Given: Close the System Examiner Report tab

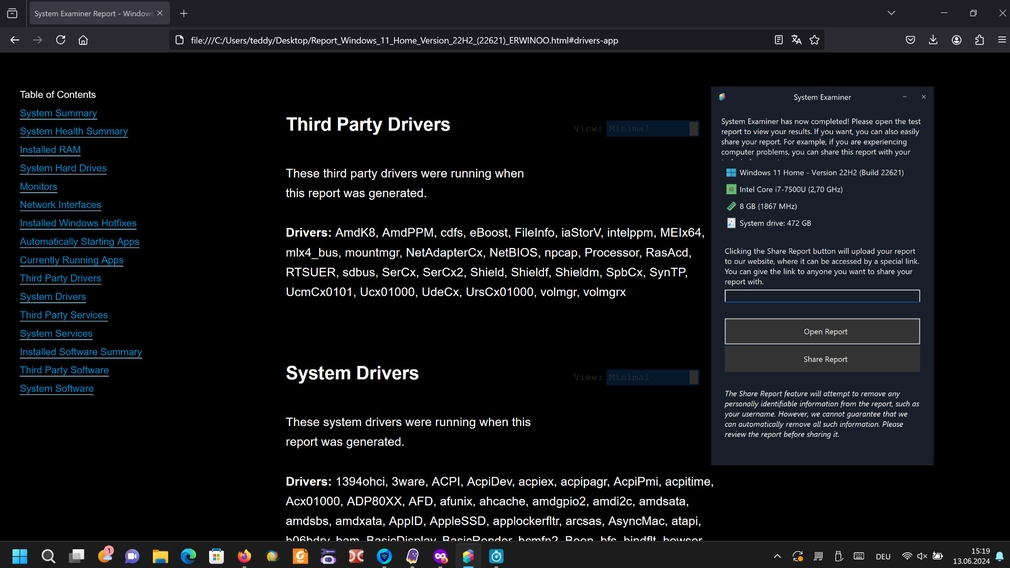Looking at the screenshot, I should point(160,13).
